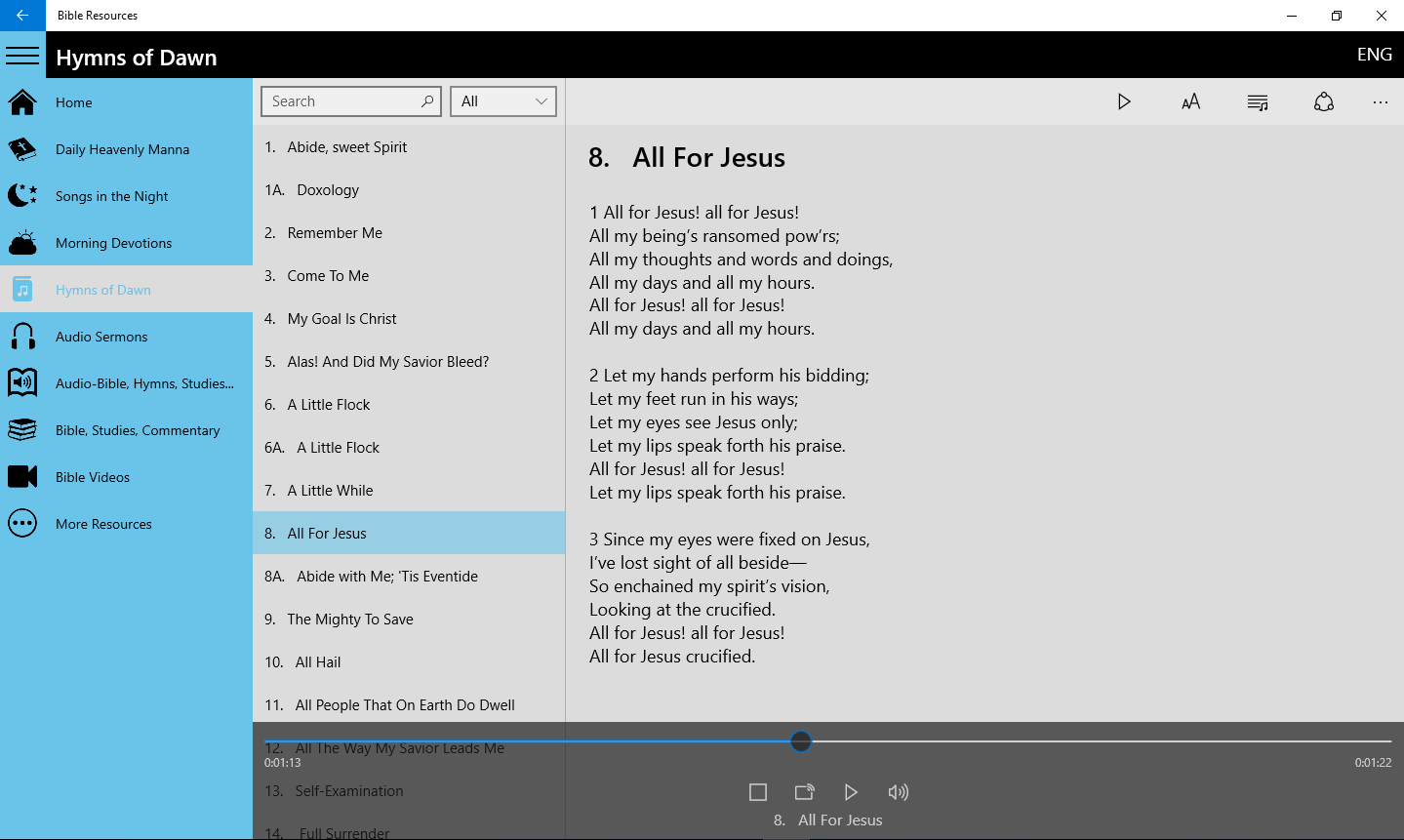Open the more options ellipsis menu
Screen dimensions: 1404x840
(1380, 101)
